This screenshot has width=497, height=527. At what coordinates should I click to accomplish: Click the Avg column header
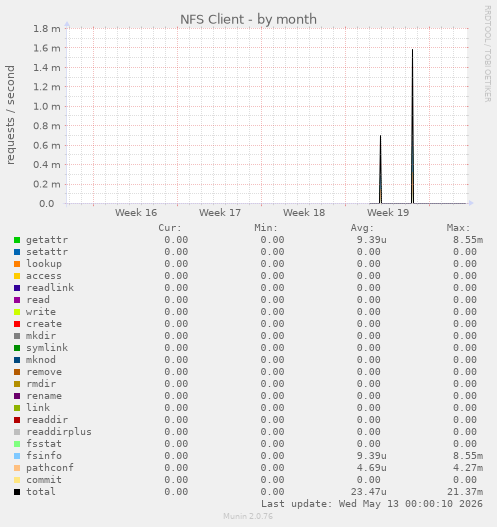[362, 228]
